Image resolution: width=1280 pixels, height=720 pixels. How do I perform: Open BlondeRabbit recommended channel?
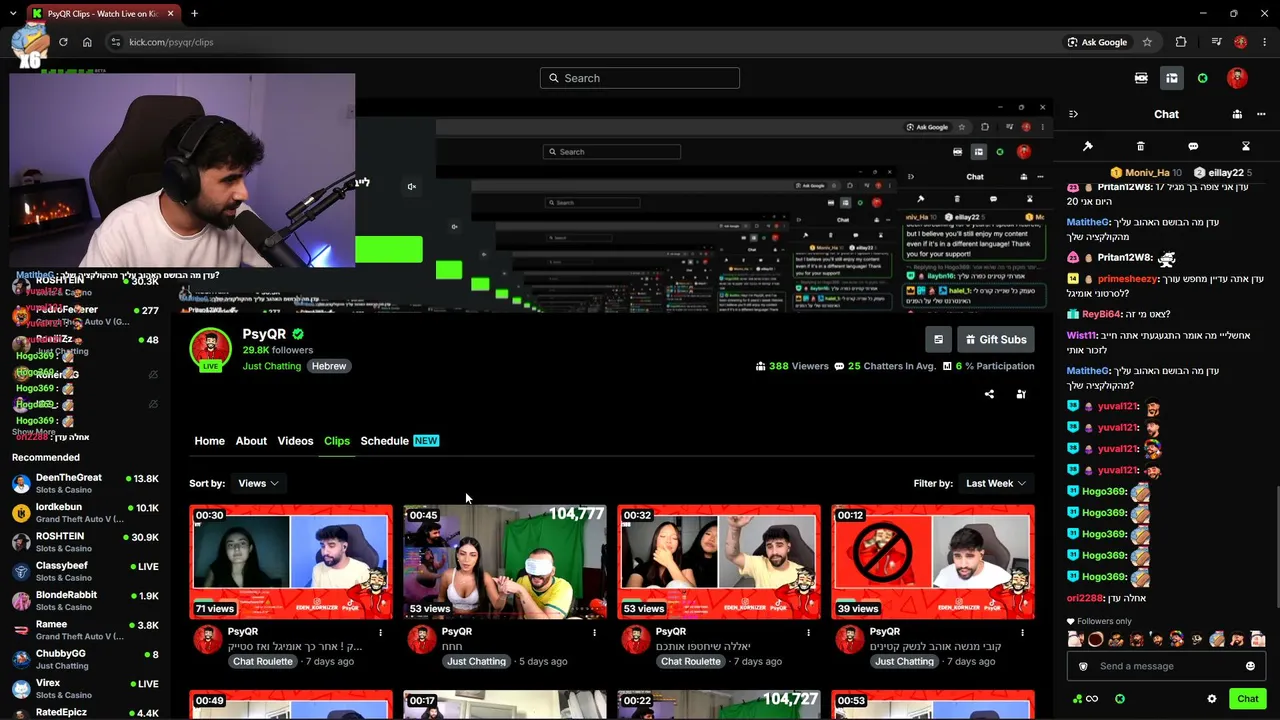pos(85,600)
